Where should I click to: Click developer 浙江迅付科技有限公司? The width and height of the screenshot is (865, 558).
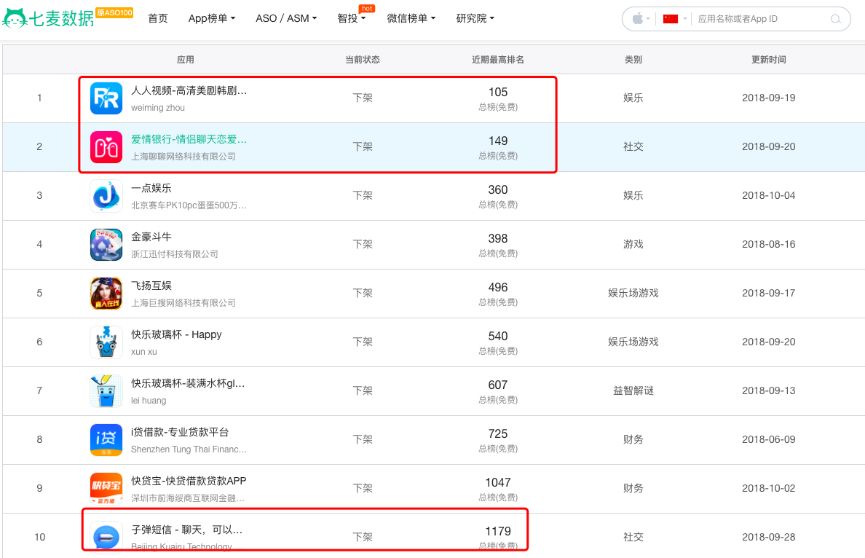coord(174,254)
